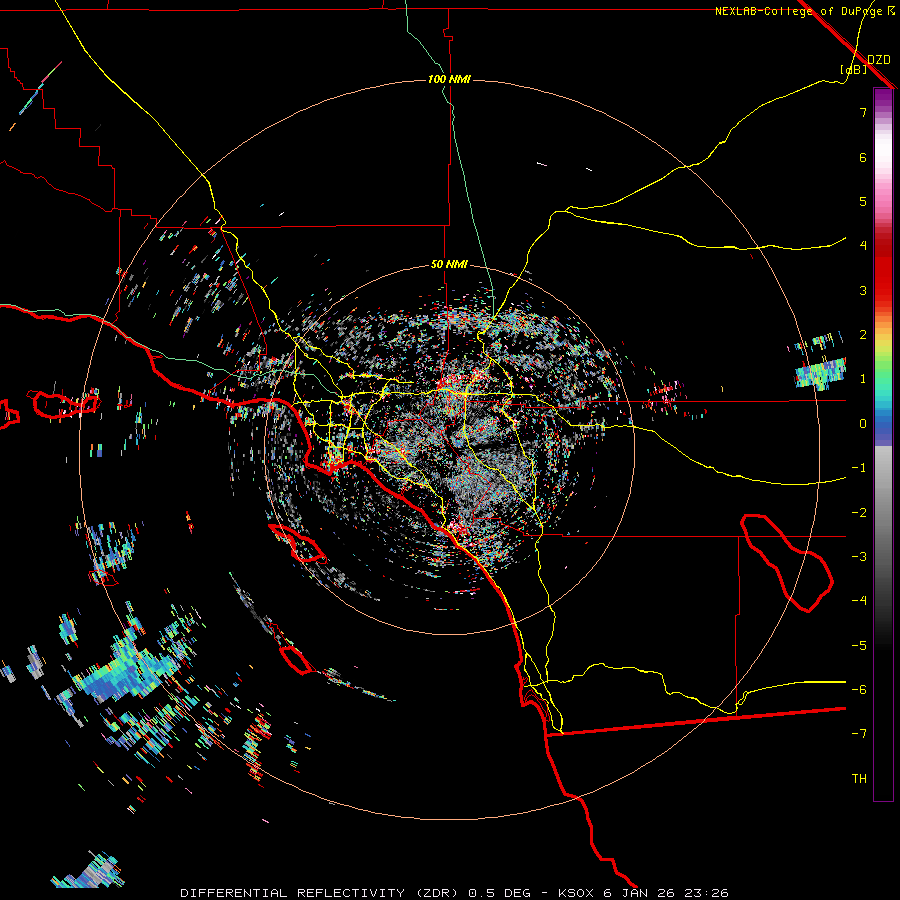The width and height of the screenshot is (900, 900).
Task: Click the -2 value on the dB scale
Action: (x=859, y=513)
